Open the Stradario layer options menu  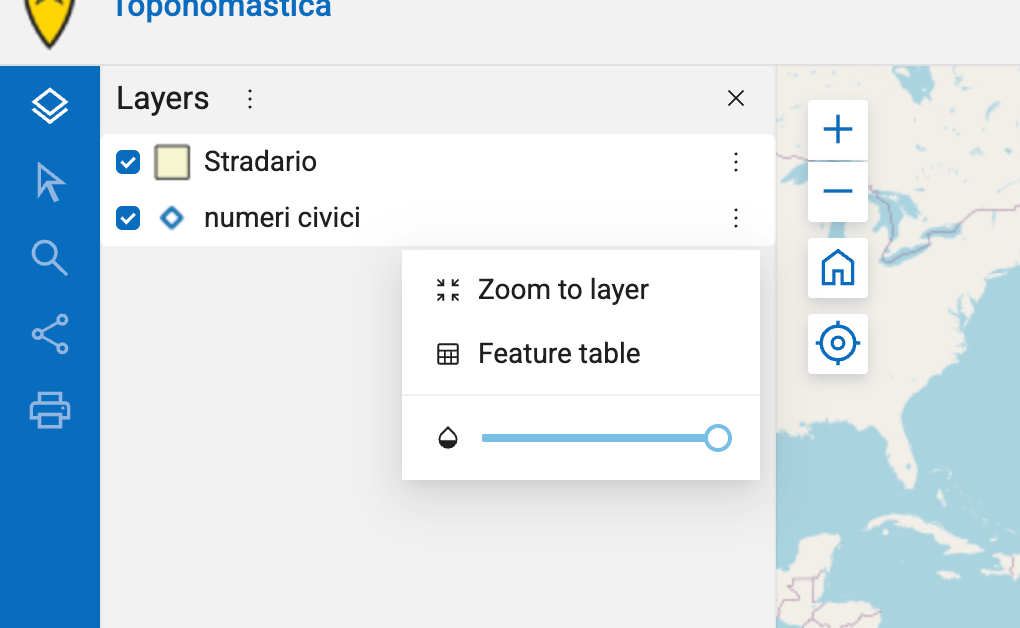click(736, 161)
